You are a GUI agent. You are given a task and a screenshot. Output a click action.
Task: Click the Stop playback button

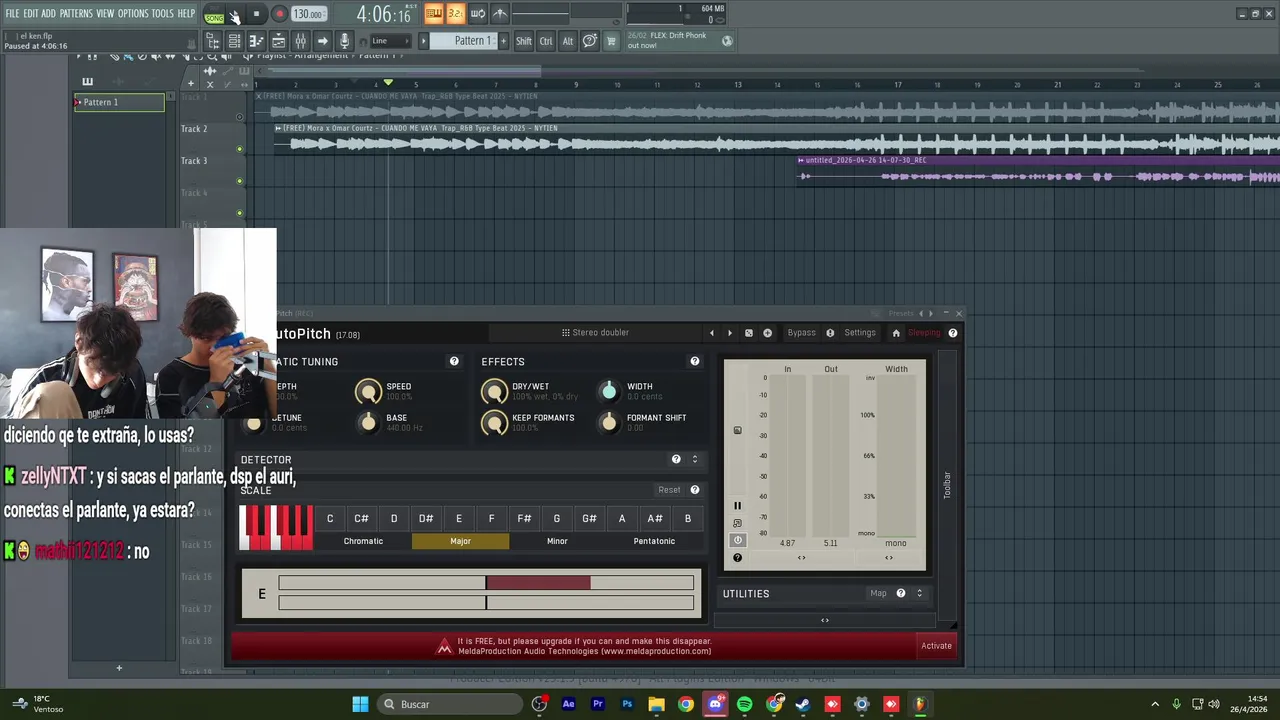pyautogui.click(x=256, y=14)
